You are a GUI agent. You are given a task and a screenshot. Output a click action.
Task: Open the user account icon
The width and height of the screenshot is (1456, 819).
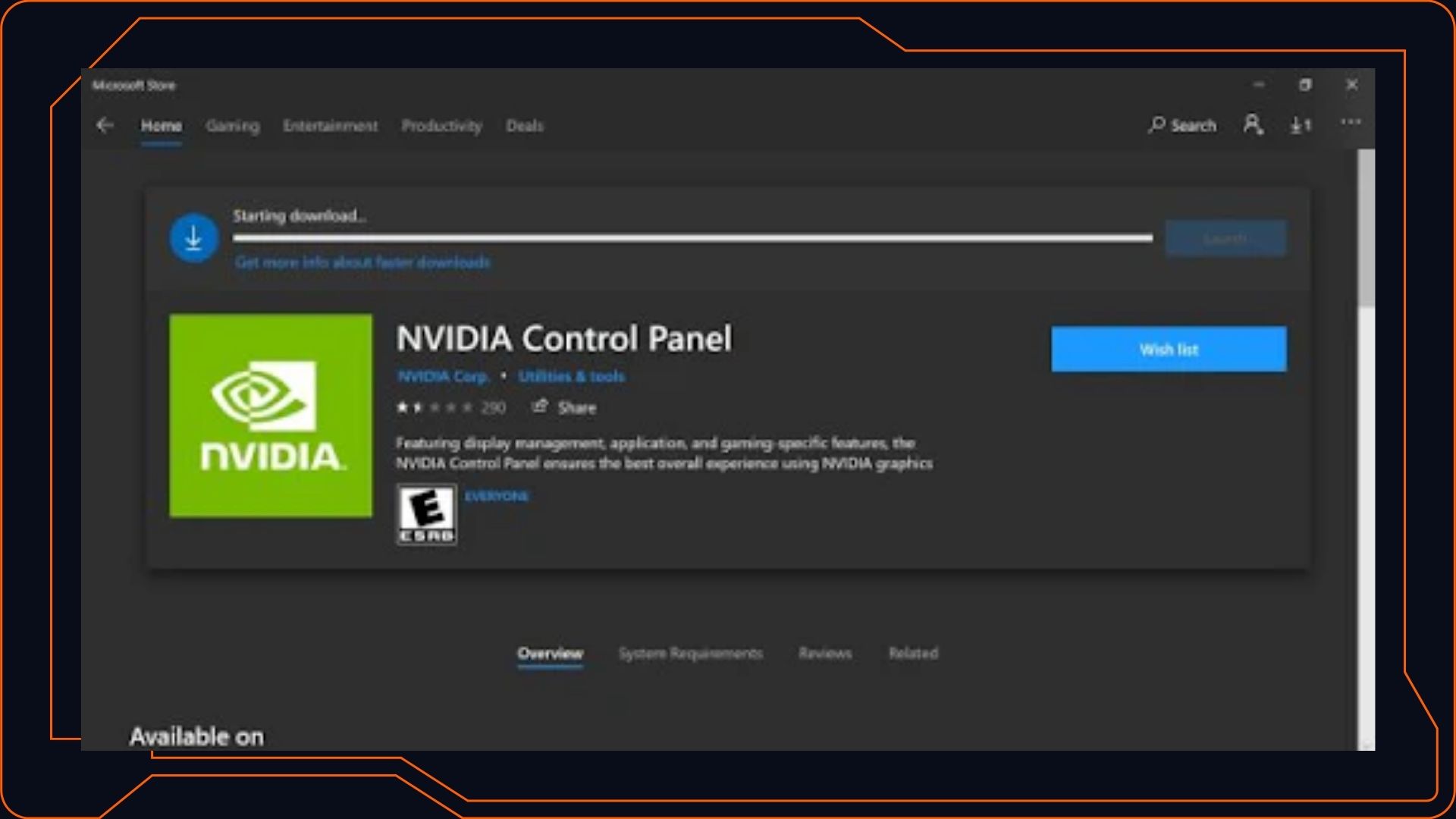click(1253, 124)
